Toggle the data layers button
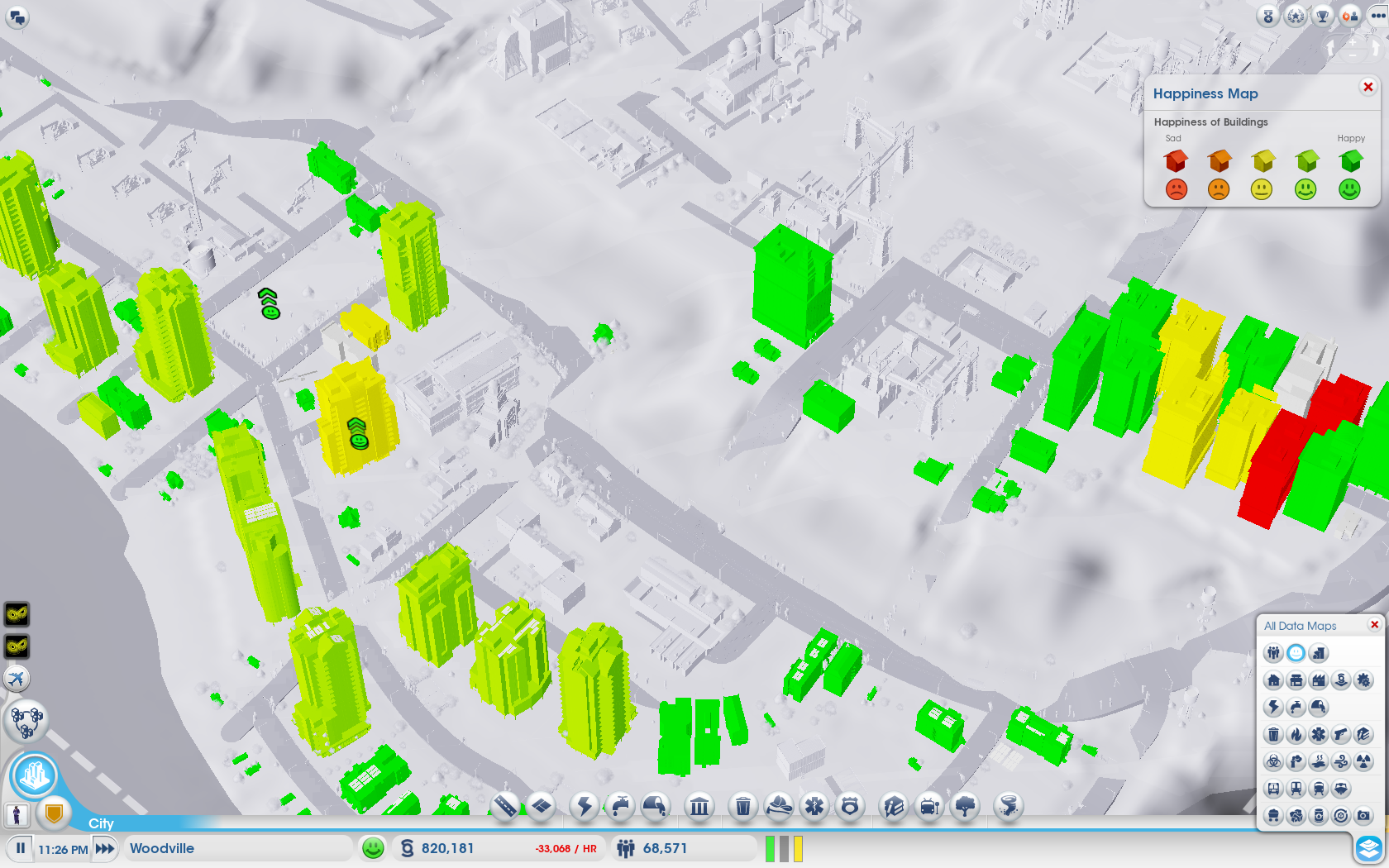This screenshot has width=1389, height=868. 1369,848
